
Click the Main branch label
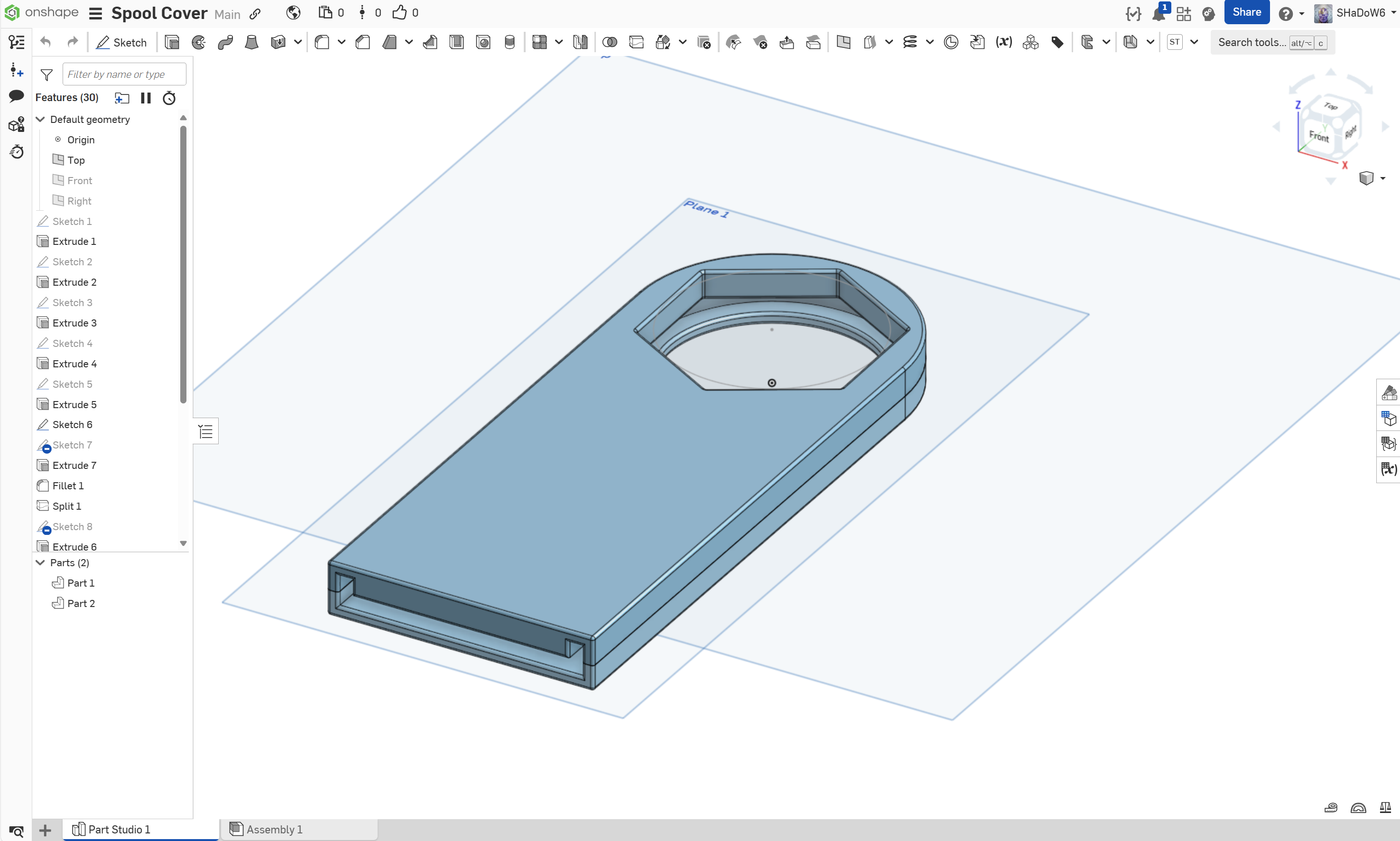(x=227, y=14)
